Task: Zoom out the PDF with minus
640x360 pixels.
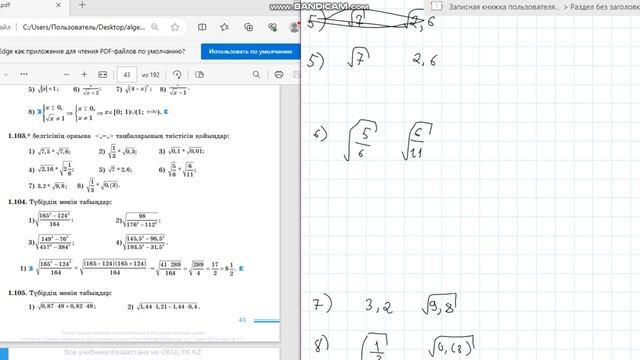Action: coord(67,75)
